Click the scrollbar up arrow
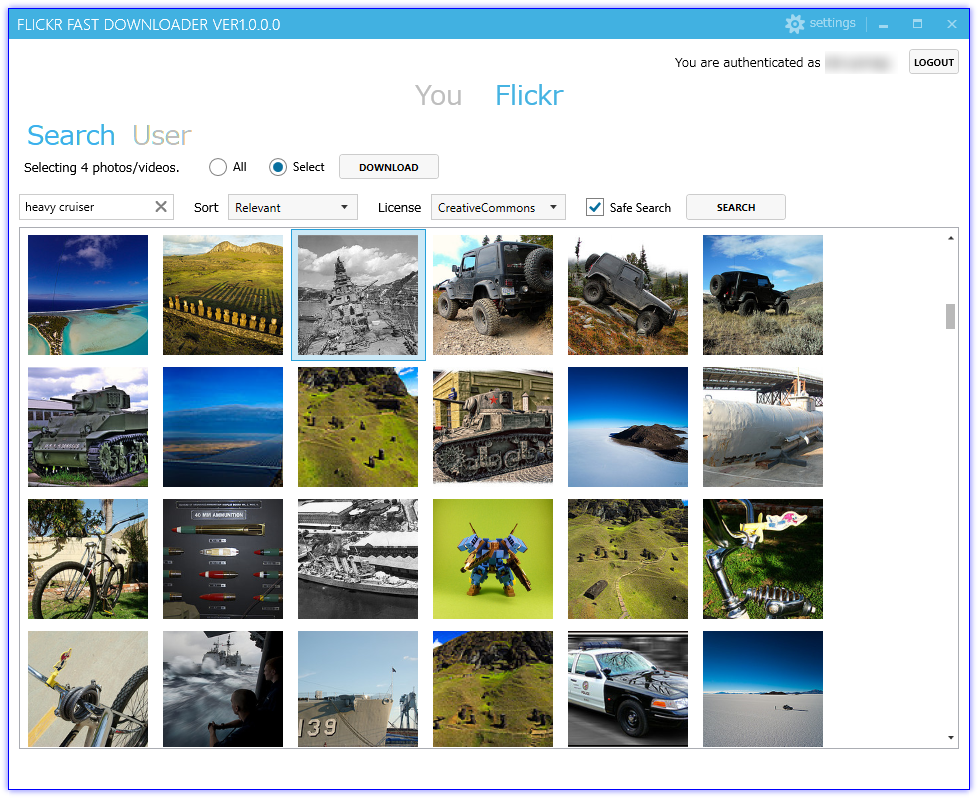 coord(951,238)
